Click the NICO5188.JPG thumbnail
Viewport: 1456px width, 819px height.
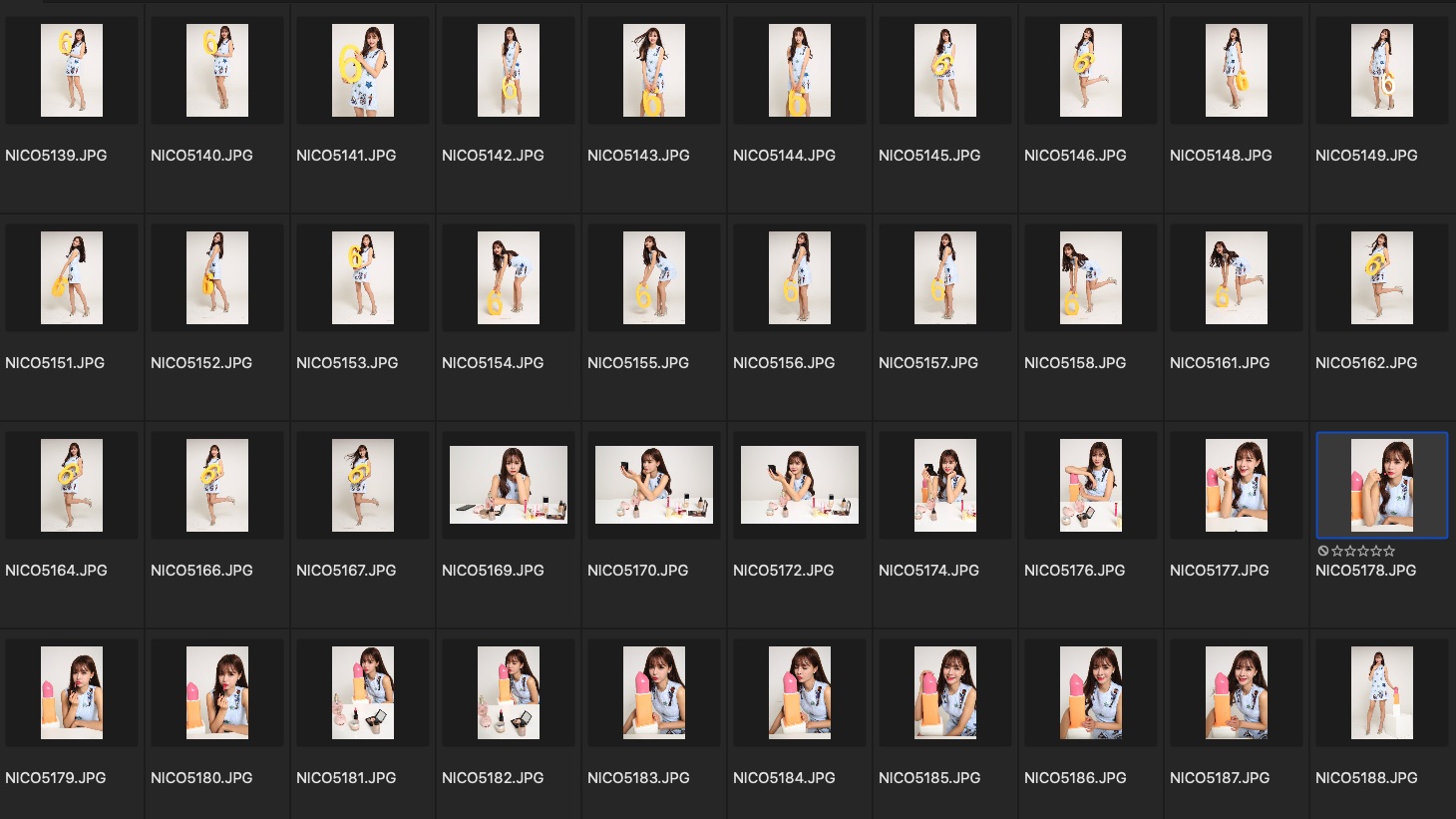click(x=1382, y=692)
